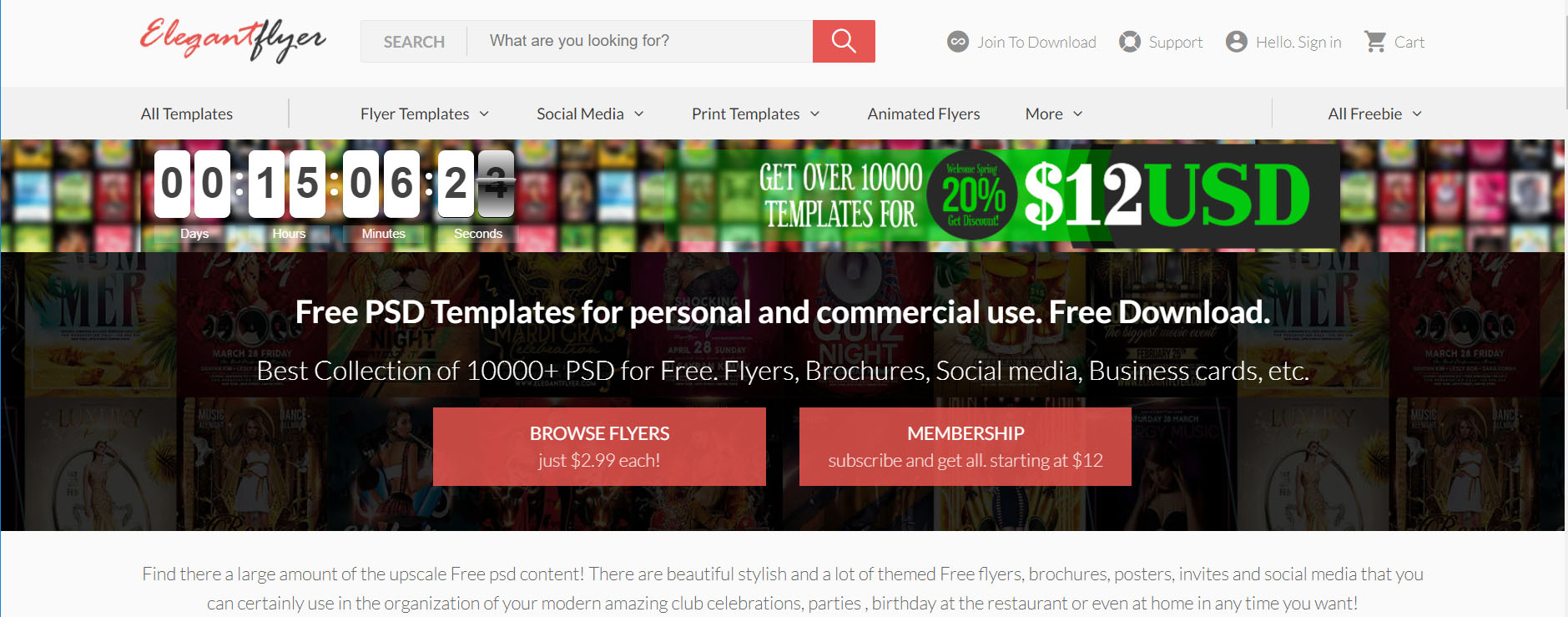Open Support via the lifebuoy icon
Screen dimensions: 1568x617
1130,42
